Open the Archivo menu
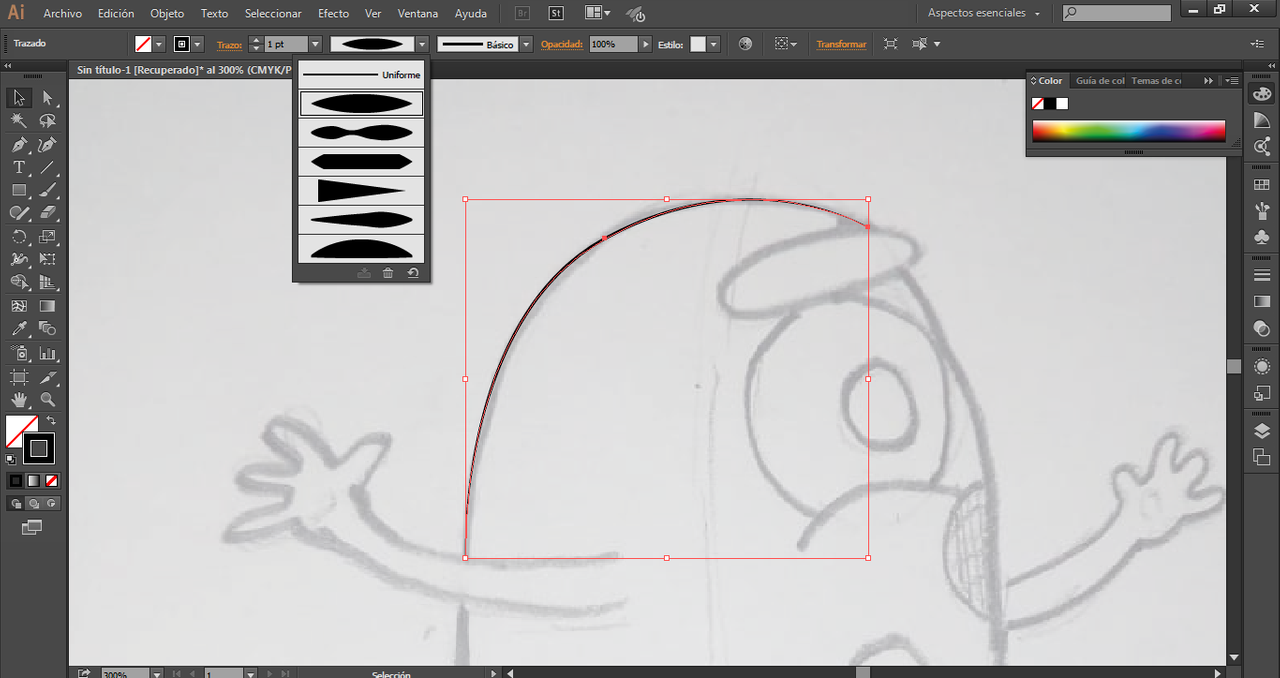 (62, 13)
